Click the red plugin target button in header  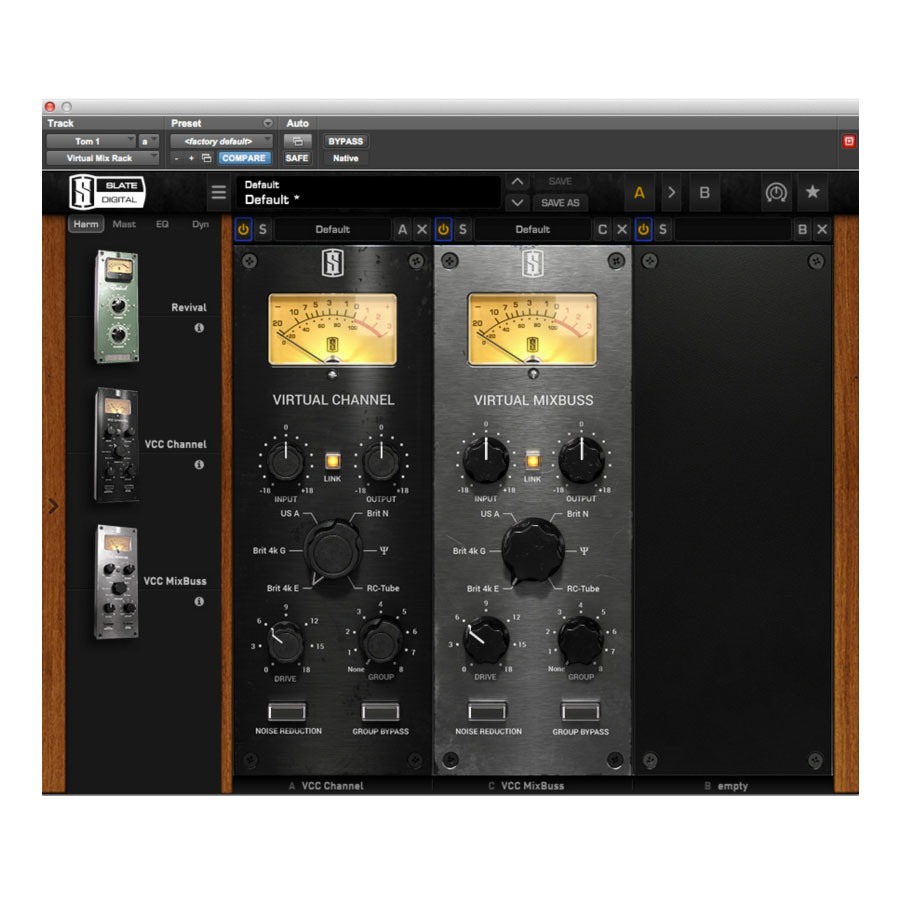[x=849, y=141]
